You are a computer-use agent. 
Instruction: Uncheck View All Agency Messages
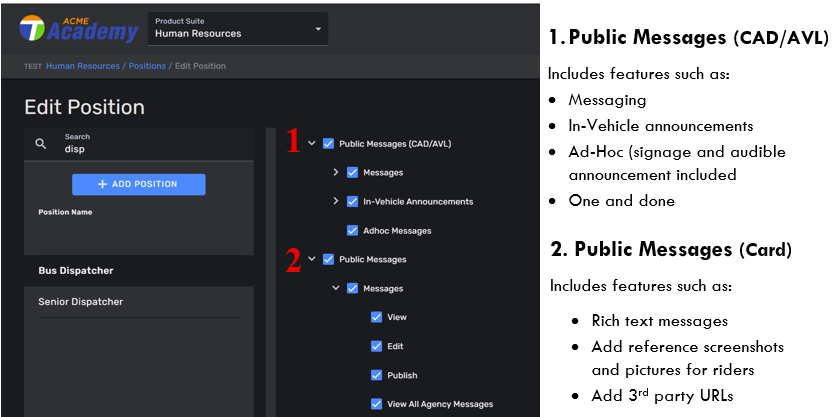pos(376,404)
